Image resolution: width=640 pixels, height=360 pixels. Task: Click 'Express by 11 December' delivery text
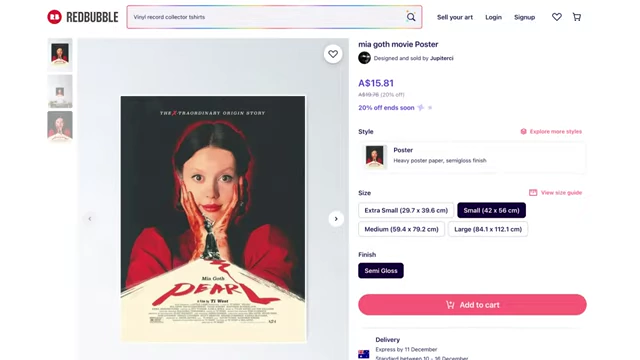coord(406,349)
